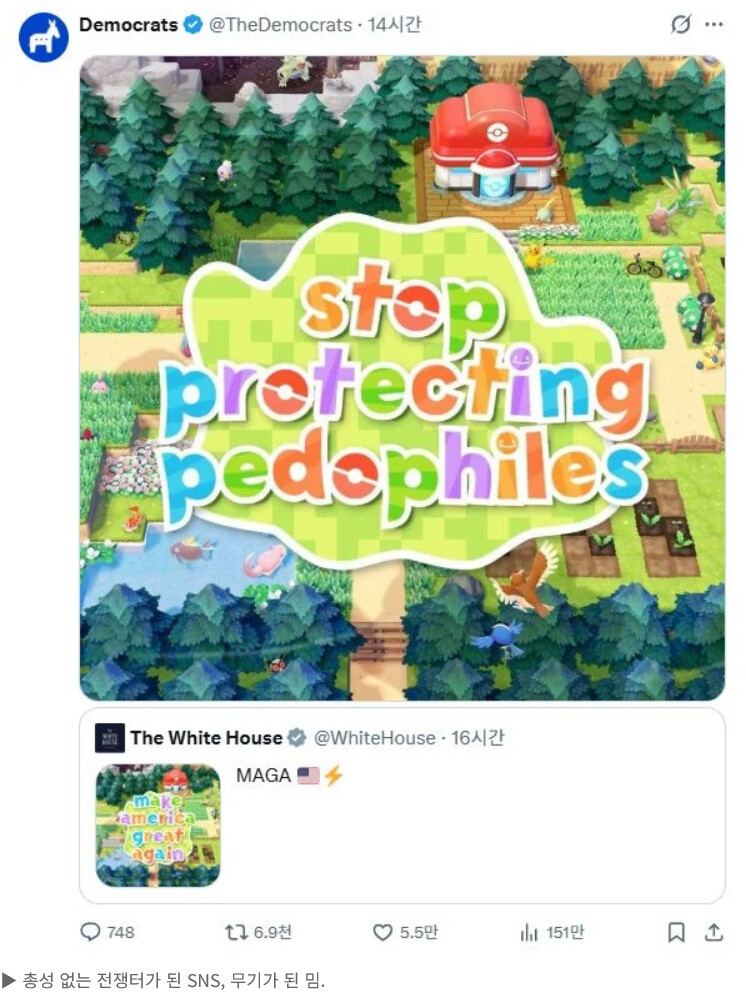Open the make america great again thumbnail

point(158,826)
